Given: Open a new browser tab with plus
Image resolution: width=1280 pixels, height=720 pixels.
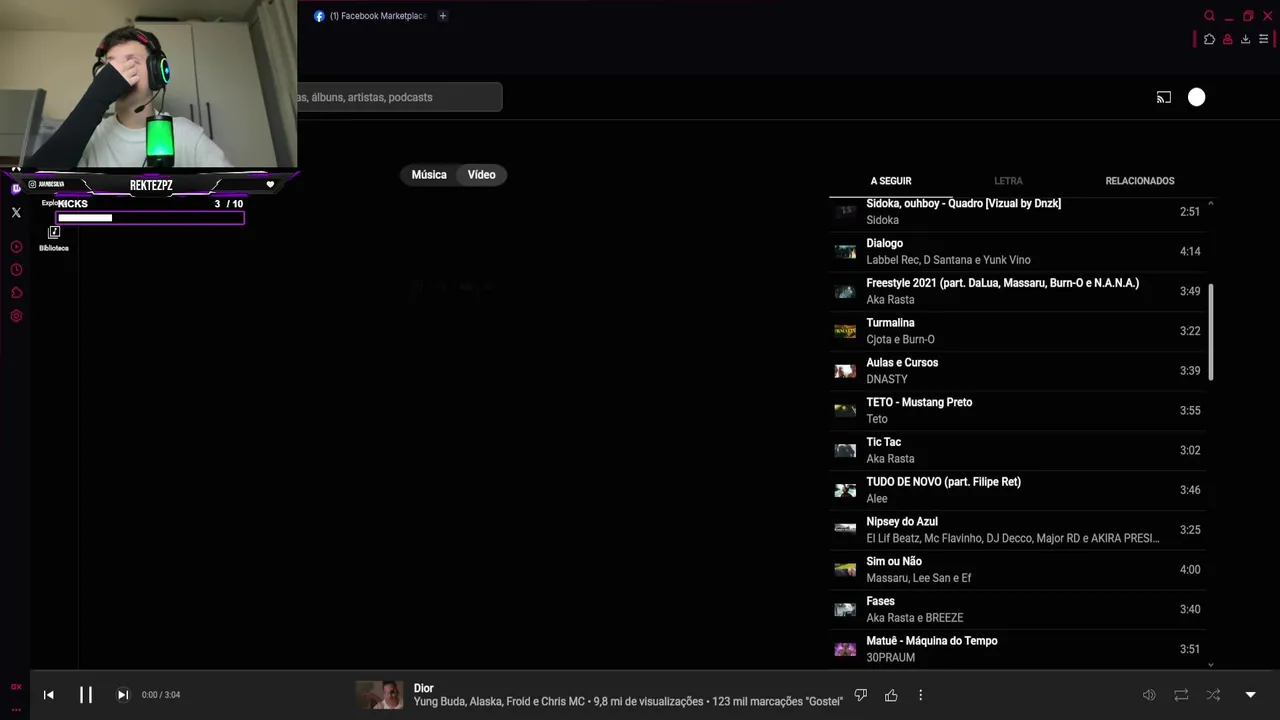Looking at the screenshot, I should (443, 16).
